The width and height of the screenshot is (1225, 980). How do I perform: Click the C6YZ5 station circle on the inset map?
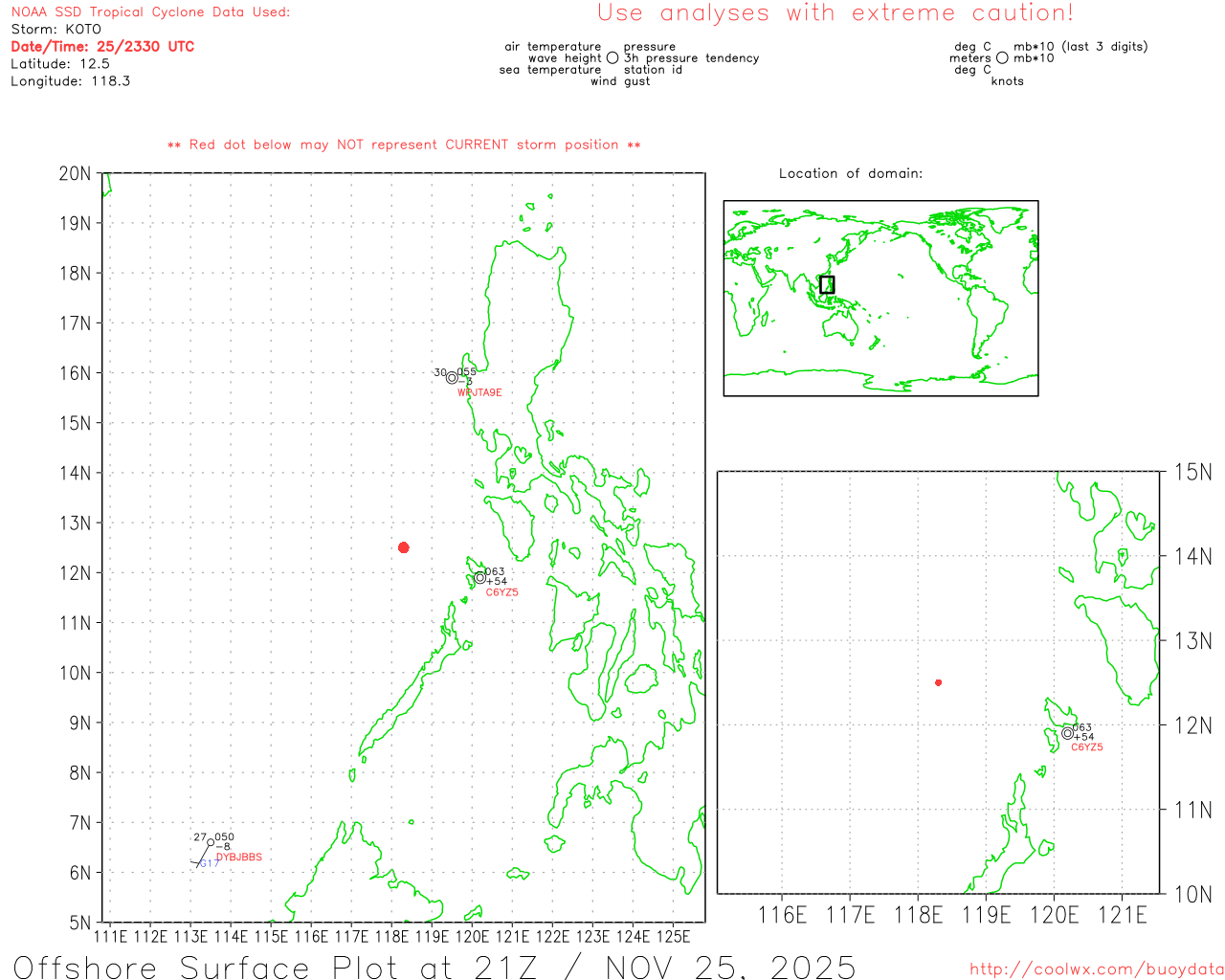(1067, 734)
